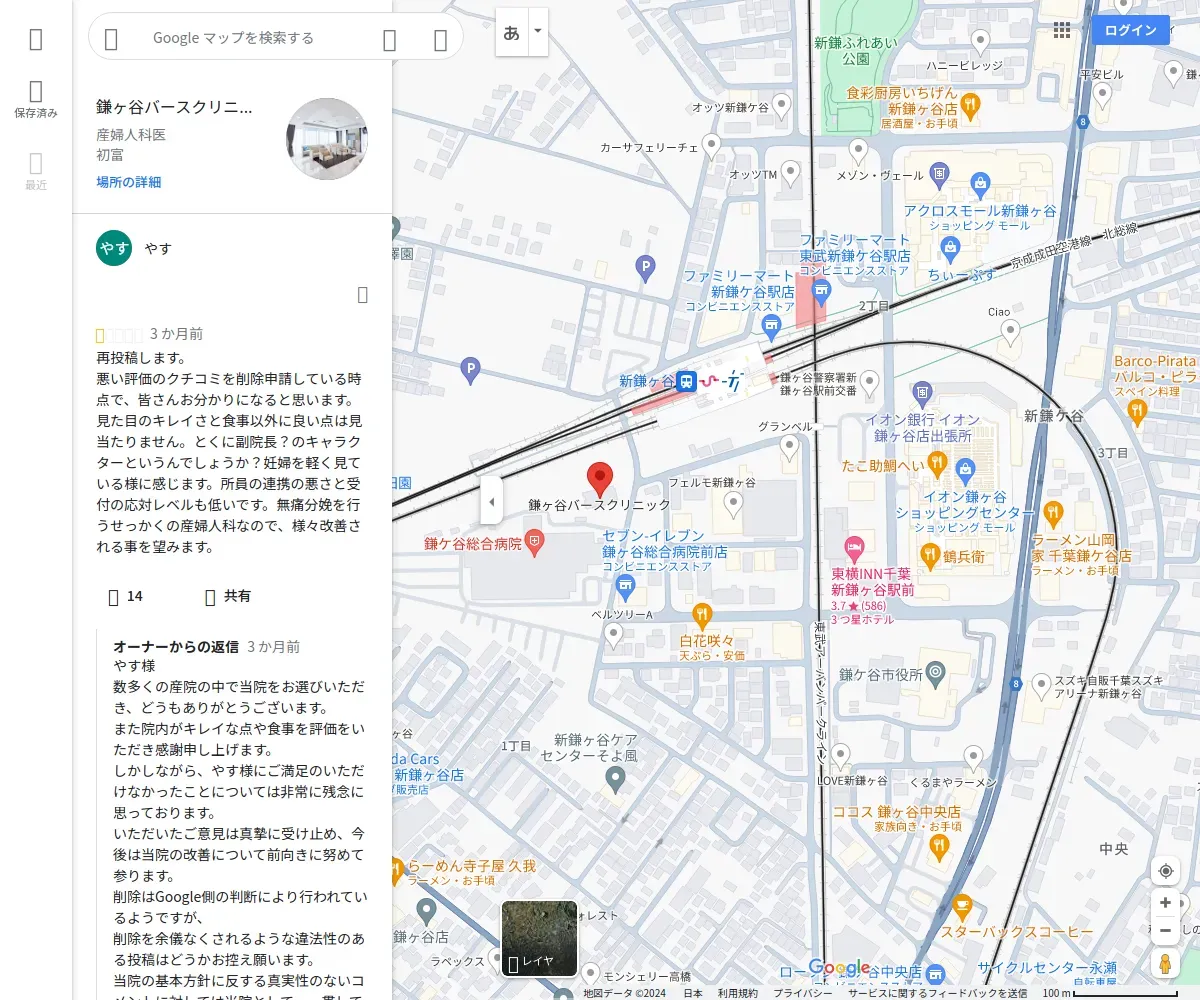Image resolution: width=1200 pixels, height=1000 pixels.
Task: Open the プライバシー privacy link
Action: click(x=803, y=993)
